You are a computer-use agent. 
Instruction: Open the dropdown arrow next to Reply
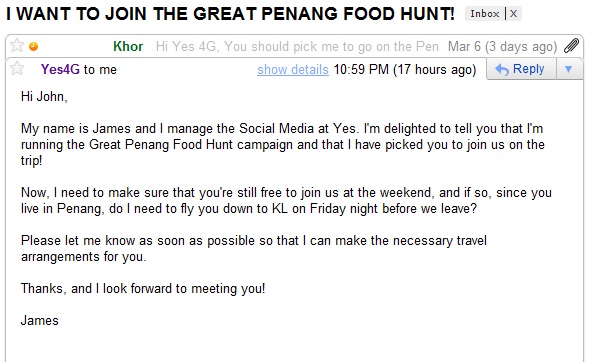[x=569, y=69]
